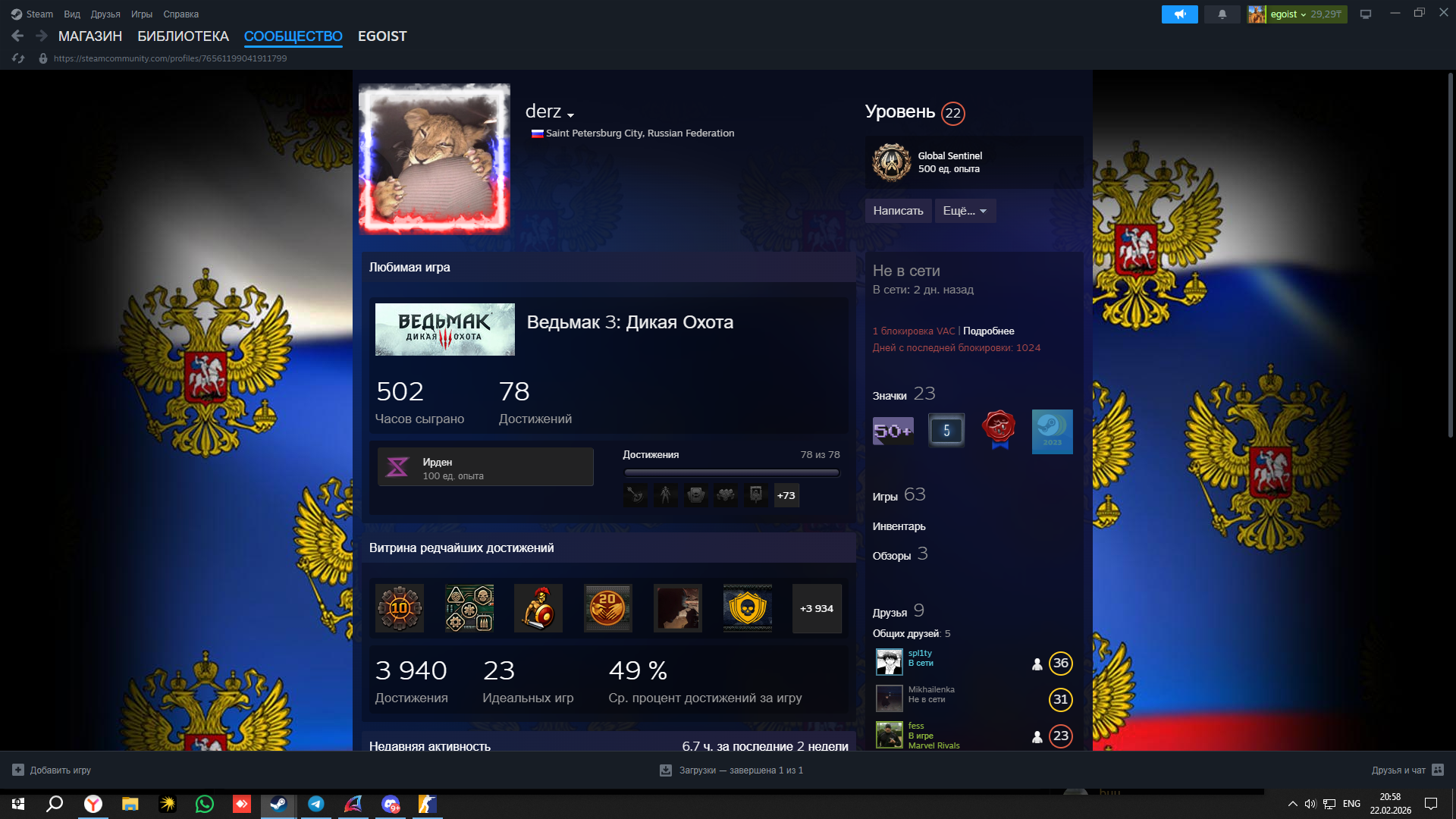This screenshot has height=819, width=1456.
Task: Open the red wax seal badge
Action: [x=999, y=429]
